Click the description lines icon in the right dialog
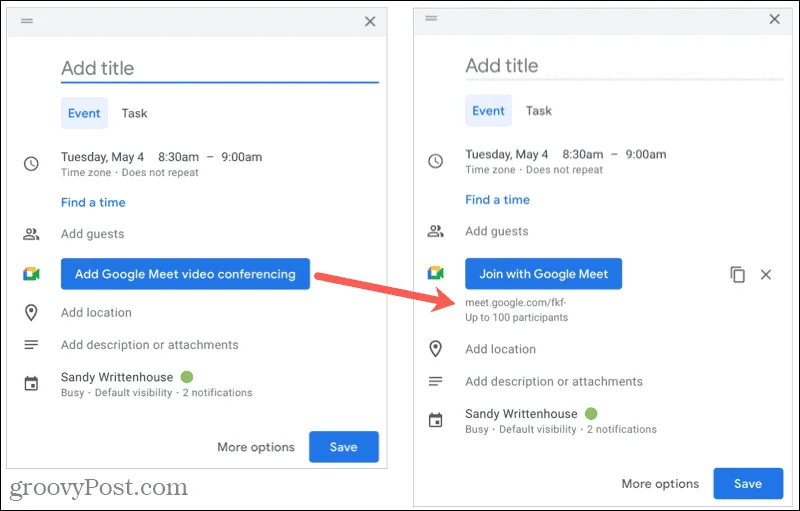This screenshot has width=800, height=511. (435, 381)
